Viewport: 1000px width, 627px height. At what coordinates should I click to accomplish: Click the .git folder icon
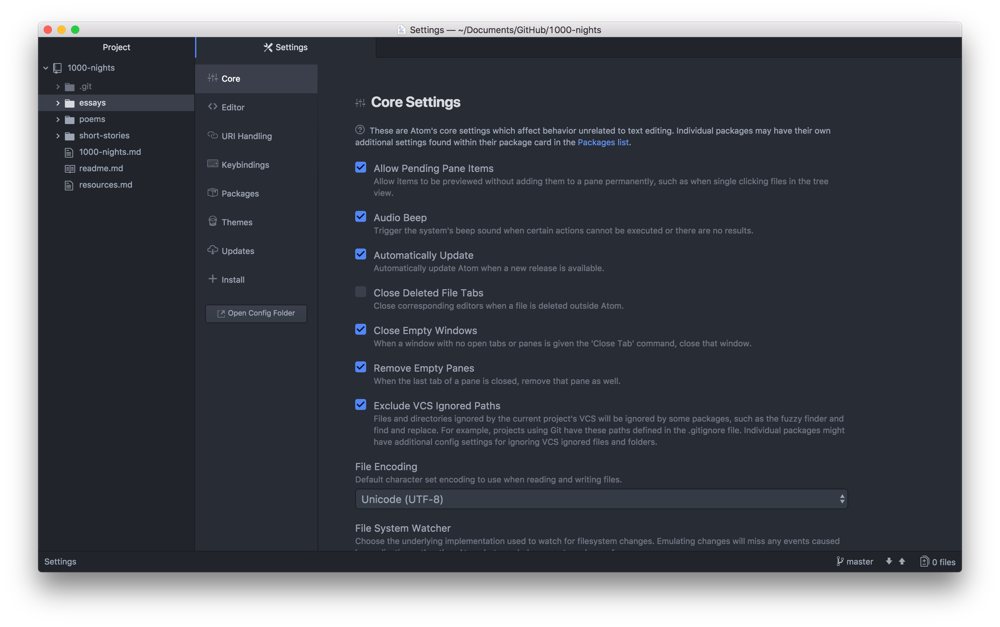point(70,87)
